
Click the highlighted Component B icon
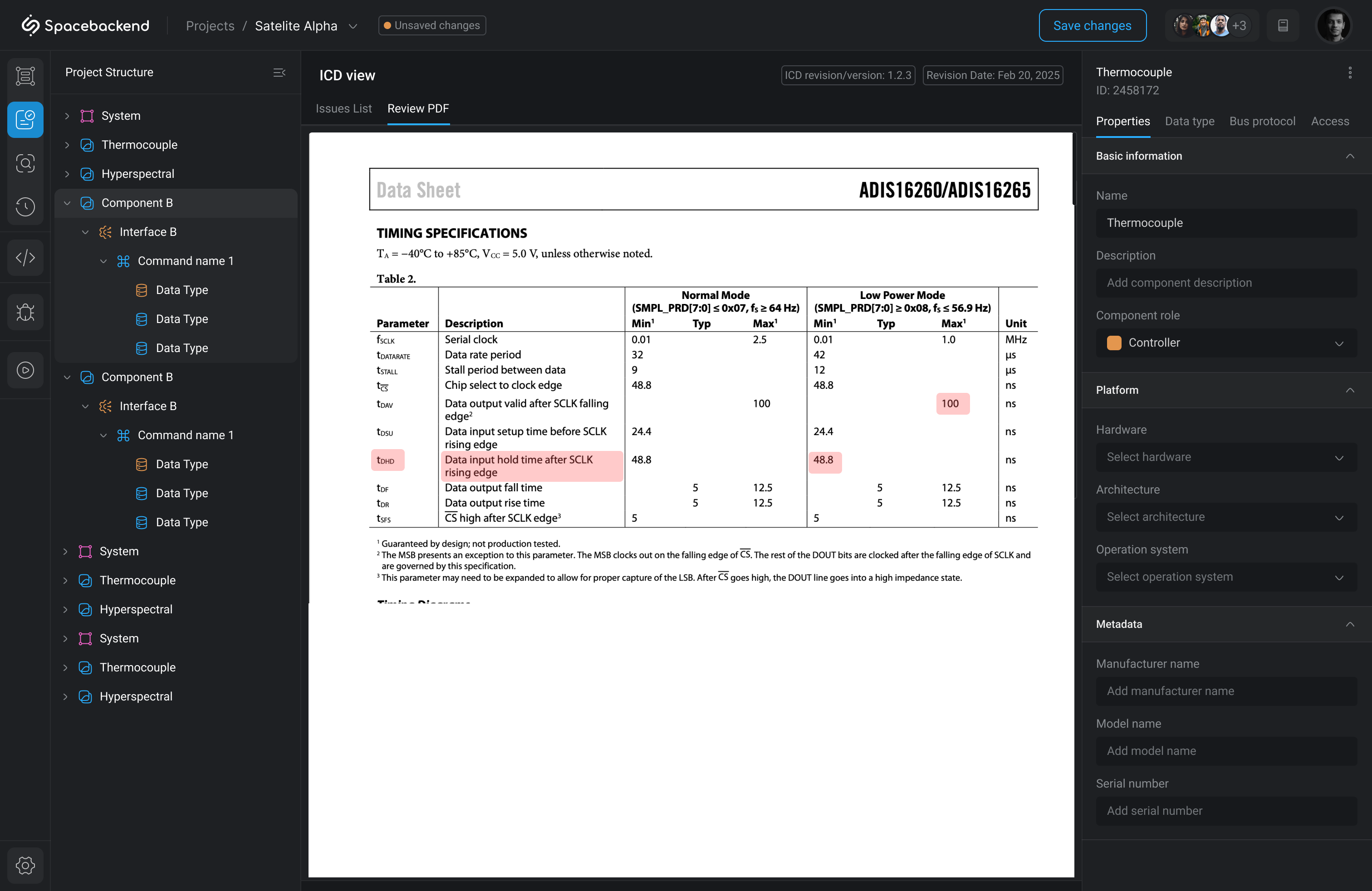pyautogui.click(x=87, y=203)
